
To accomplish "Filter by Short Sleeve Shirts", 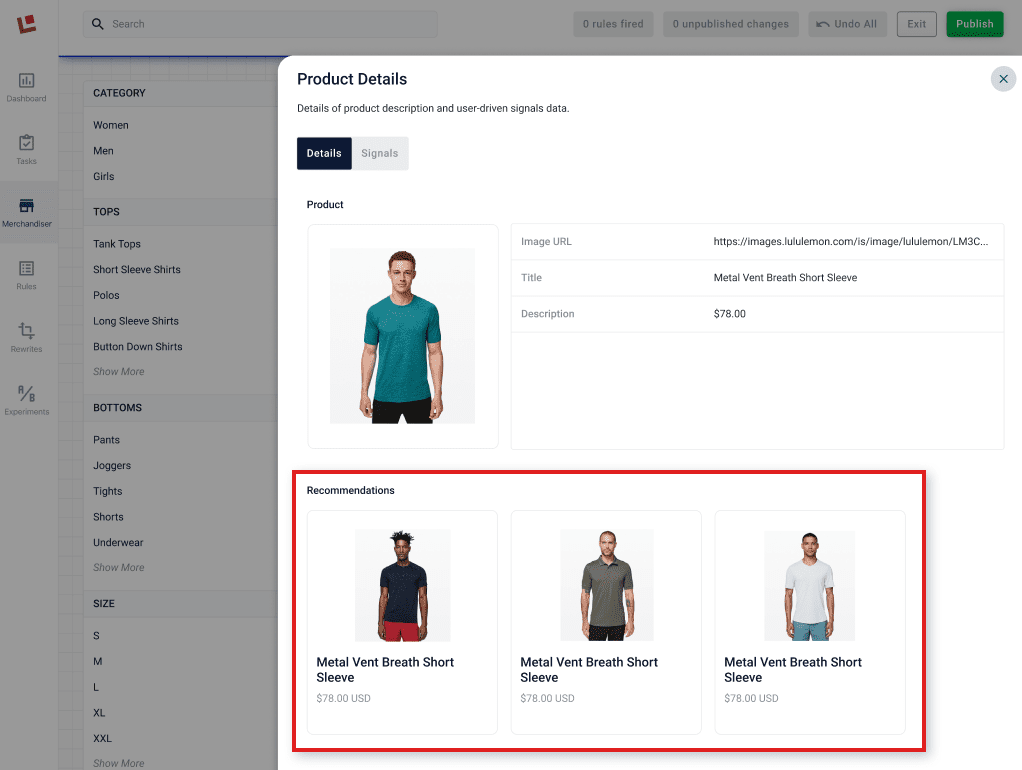I will [x=137, y=269].
